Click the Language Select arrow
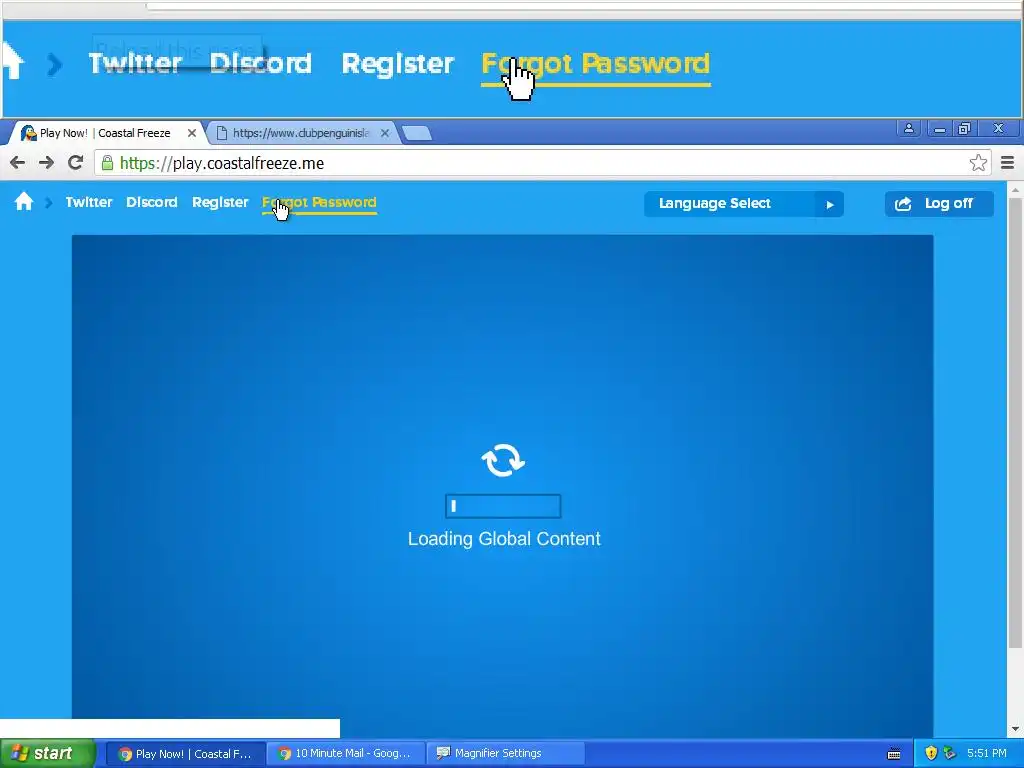The height and width of the screenshot is (768, 1024). (829, 204)
